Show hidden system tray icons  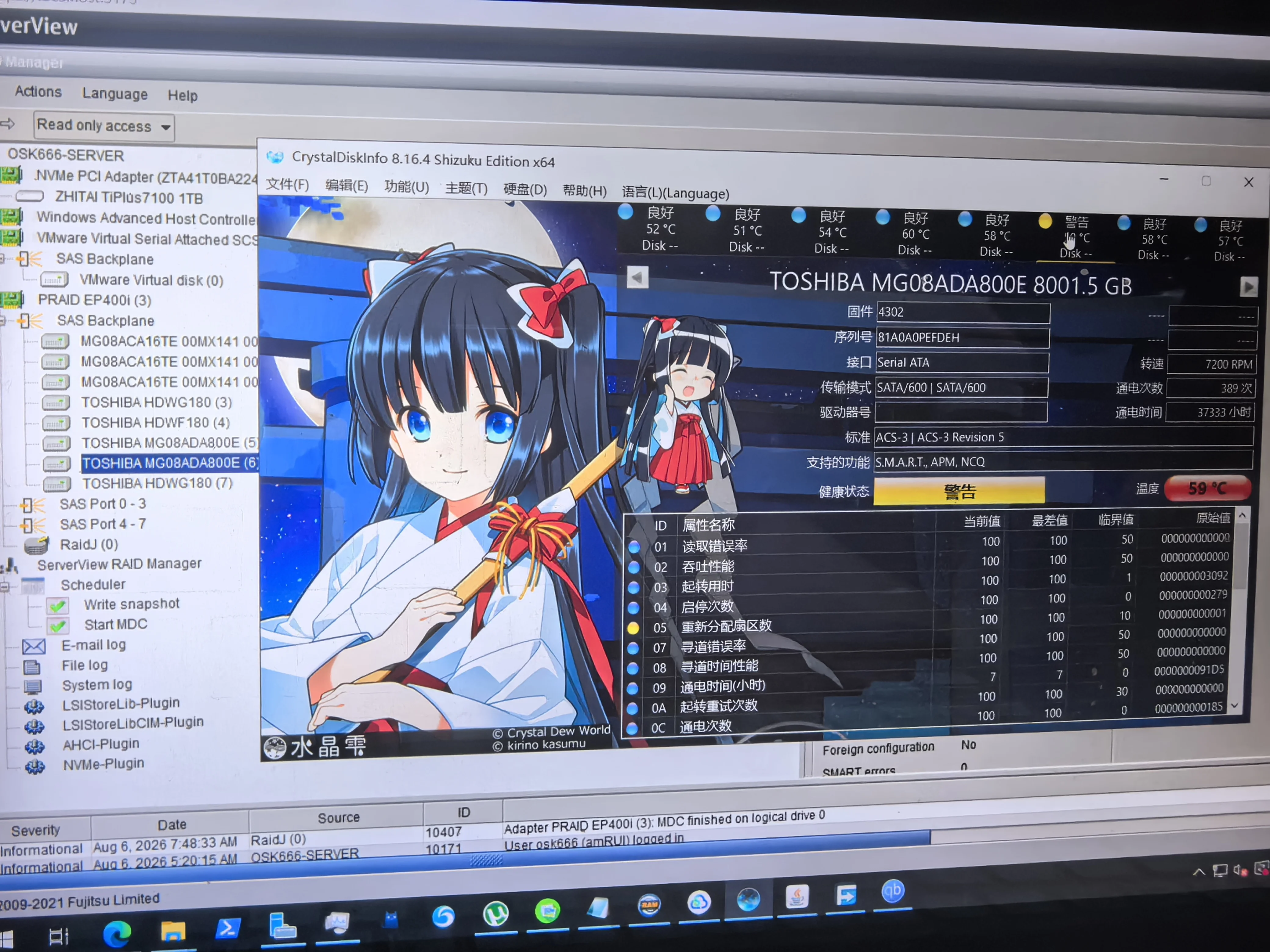click(1198, 872)
